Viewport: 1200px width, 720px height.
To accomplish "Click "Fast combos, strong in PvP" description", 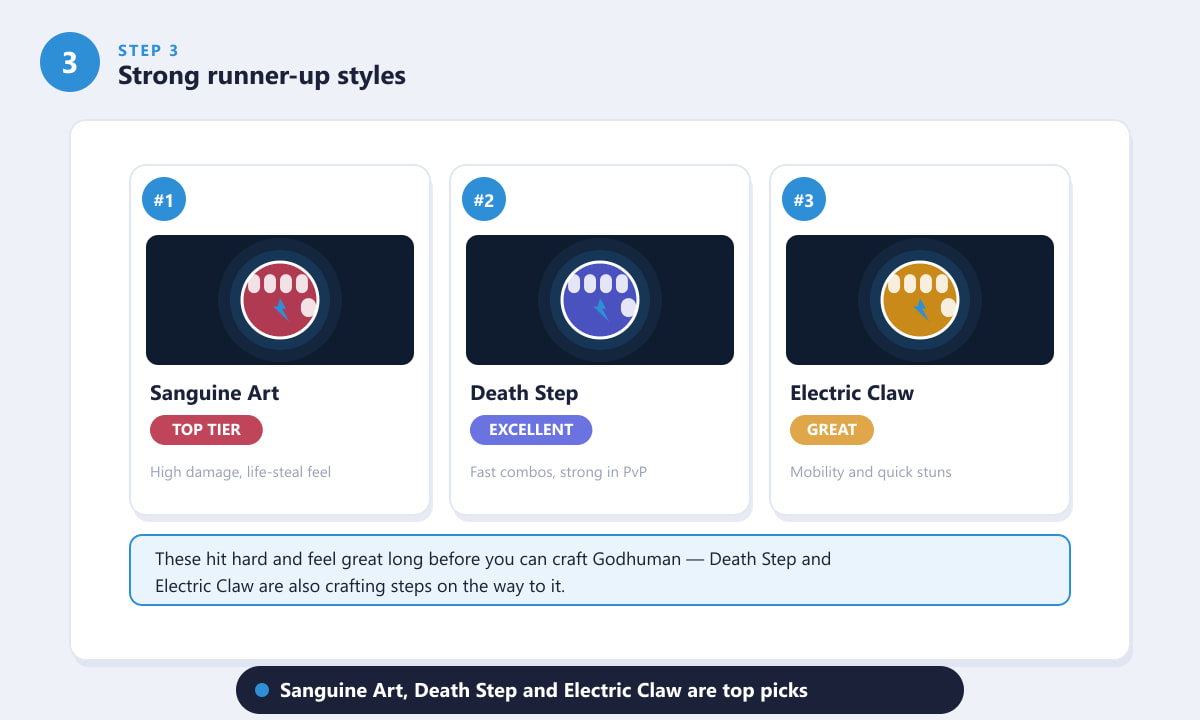I will pos(559,472).
